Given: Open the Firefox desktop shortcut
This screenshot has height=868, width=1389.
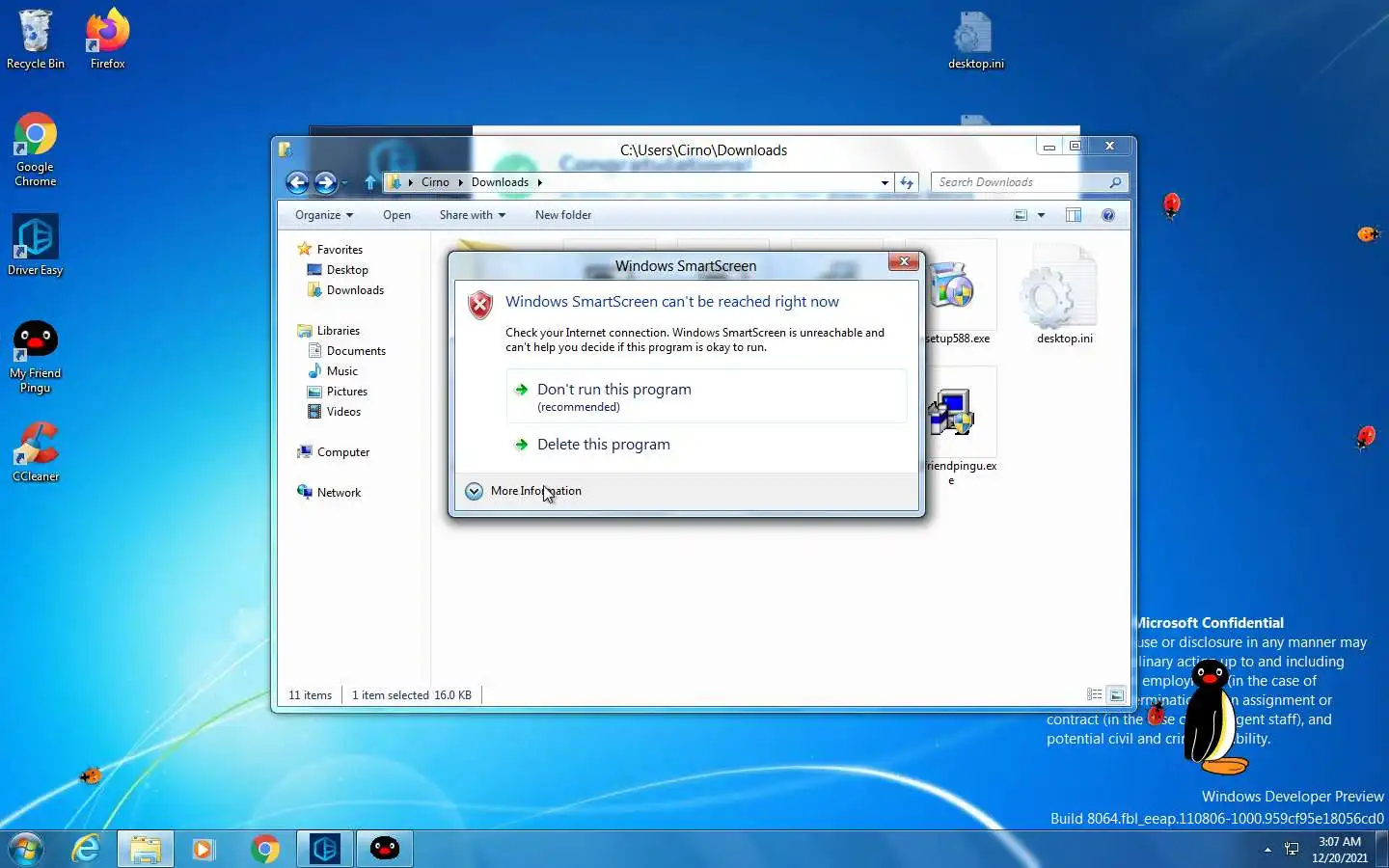Looking at the screenshot, I should [x=107, y=40].
